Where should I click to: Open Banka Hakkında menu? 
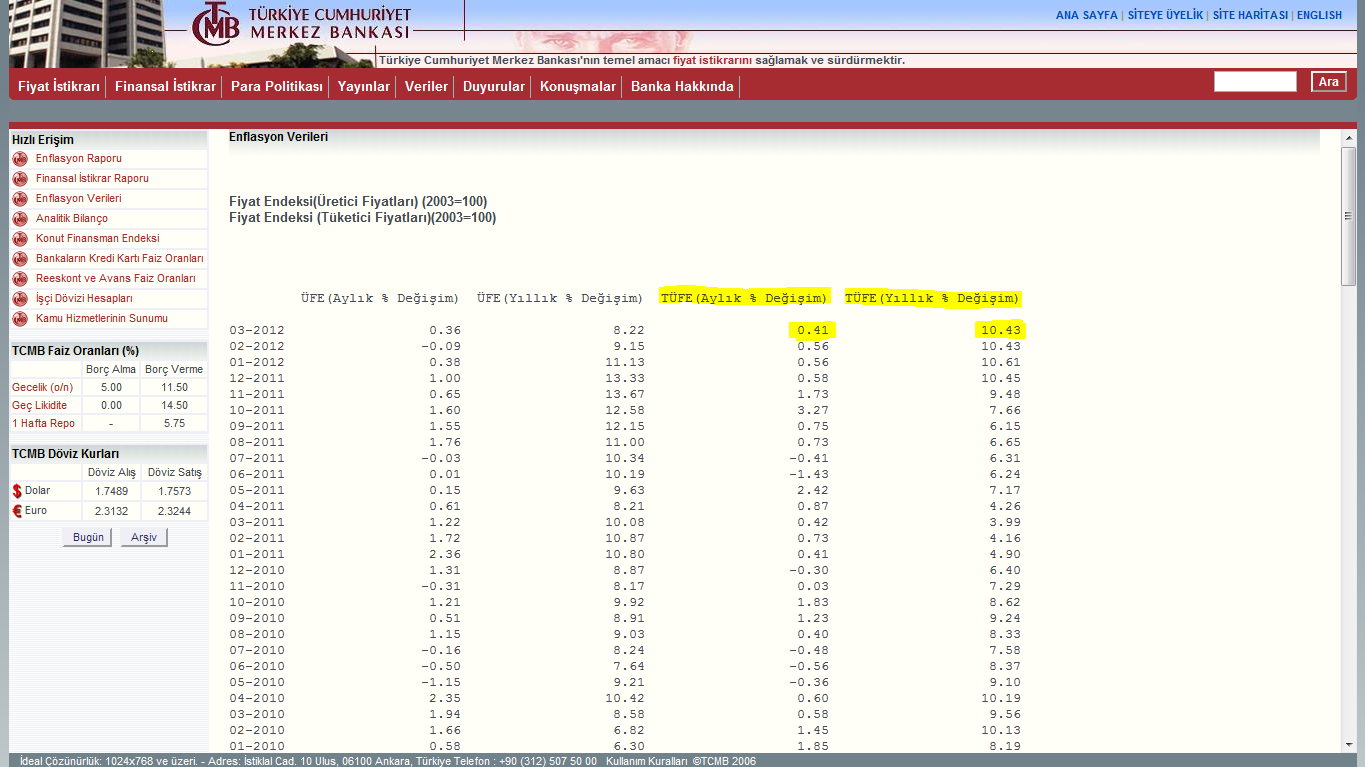(x=682, y=87)
